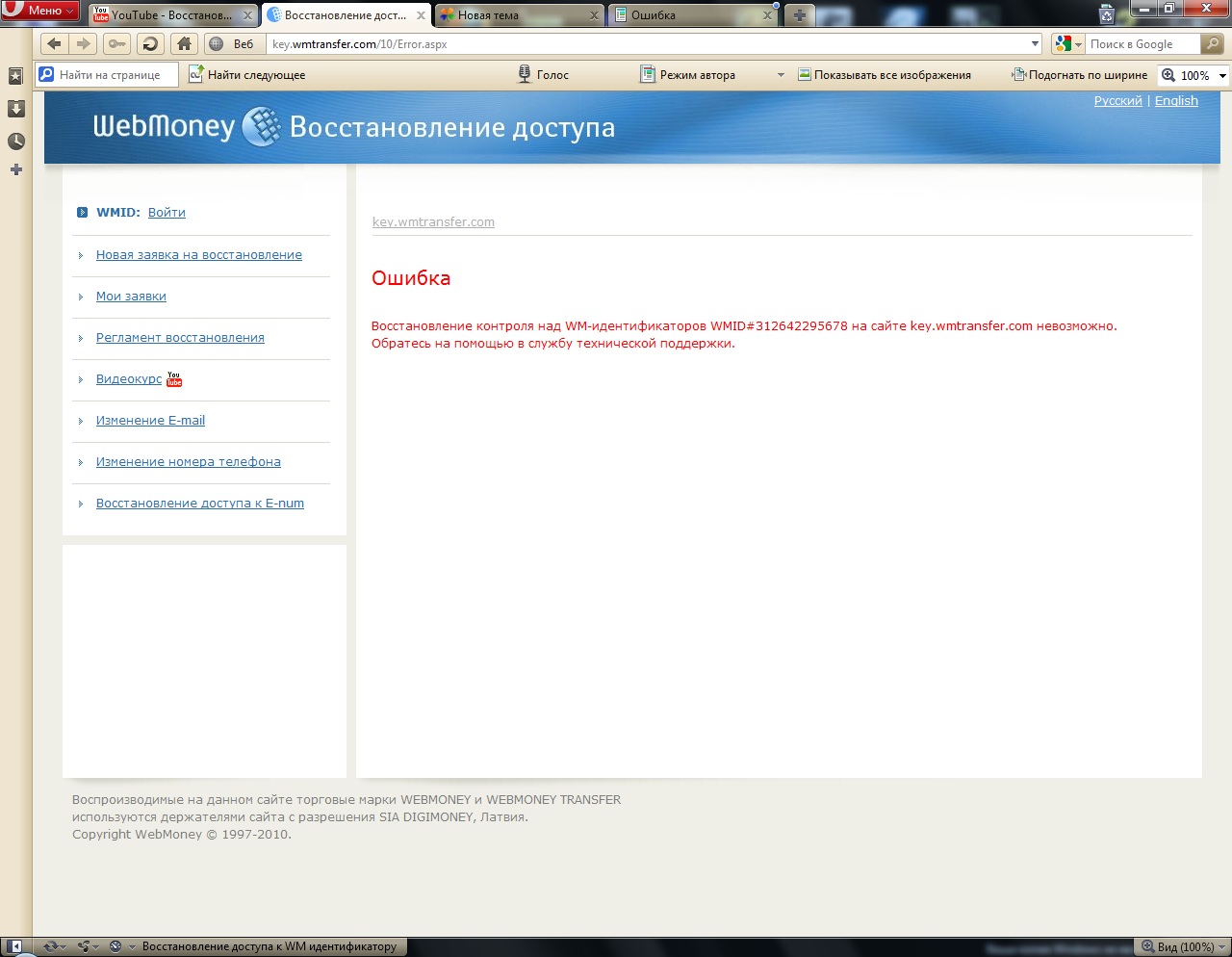This screenshot has height=957, width=1232.
Task: Close the Ошибка tab
Action: point(767,15)
